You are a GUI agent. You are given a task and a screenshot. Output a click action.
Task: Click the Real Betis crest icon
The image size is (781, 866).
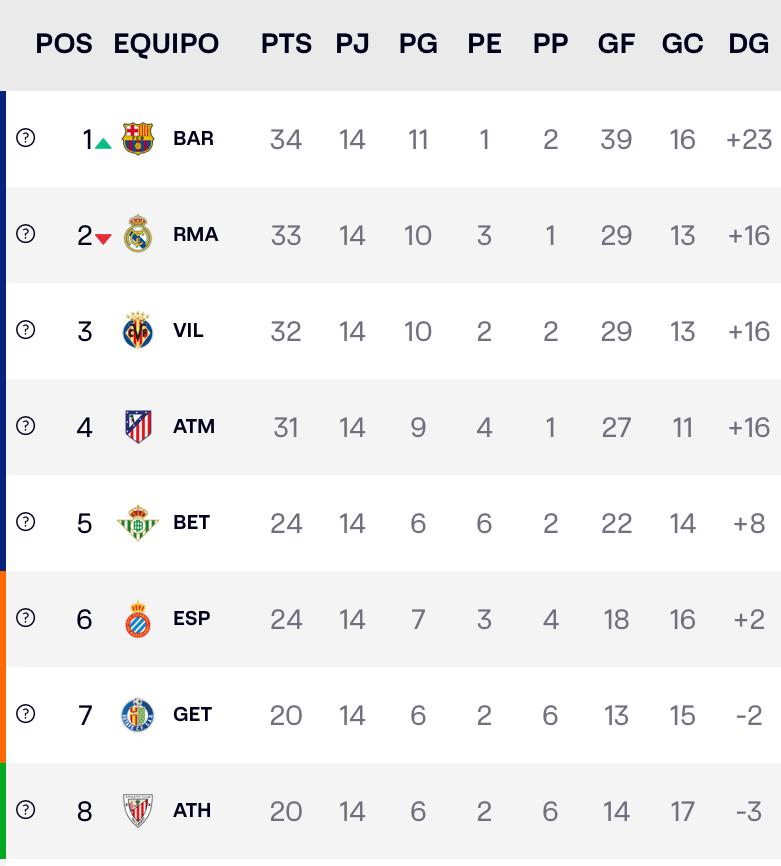(138, 523)
